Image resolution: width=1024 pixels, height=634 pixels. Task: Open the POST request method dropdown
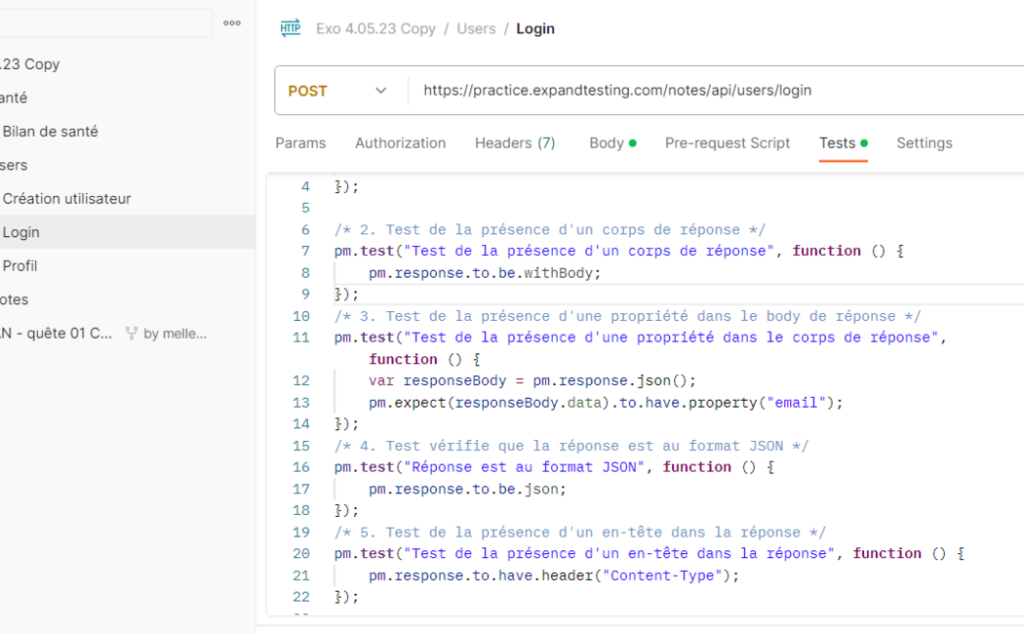click(339, 90)
